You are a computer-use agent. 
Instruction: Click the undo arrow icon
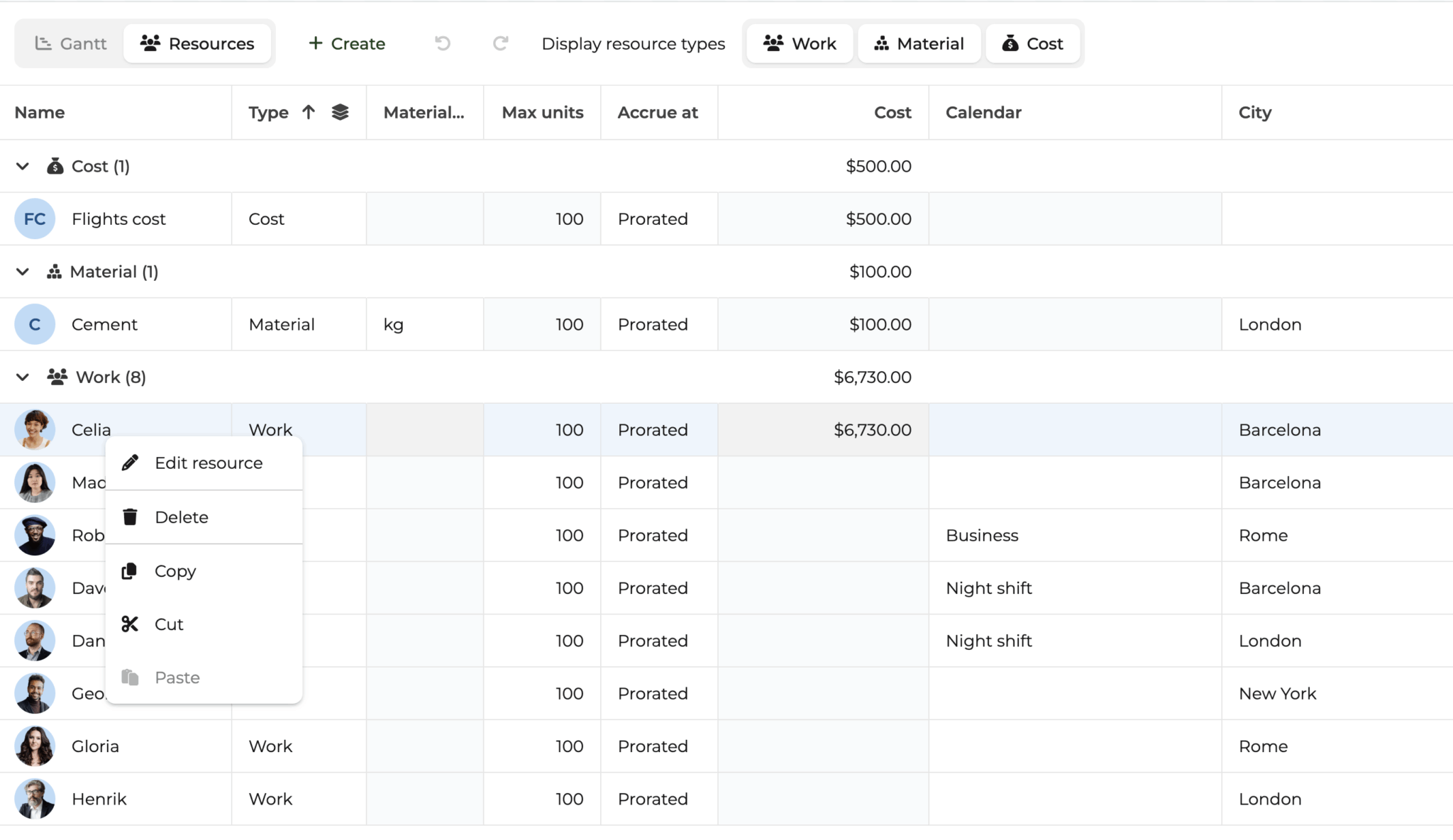coord(443,43)
